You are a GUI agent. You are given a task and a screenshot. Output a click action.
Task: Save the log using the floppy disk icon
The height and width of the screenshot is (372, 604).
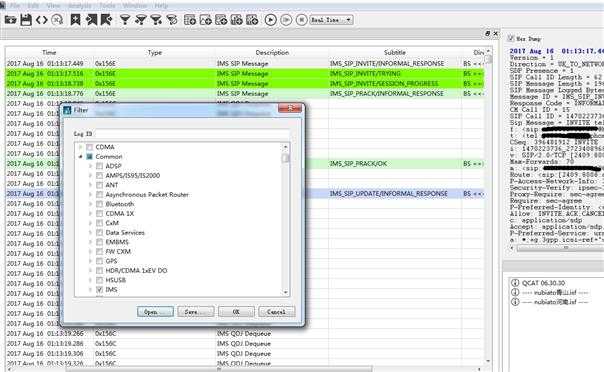coord(26,20)
